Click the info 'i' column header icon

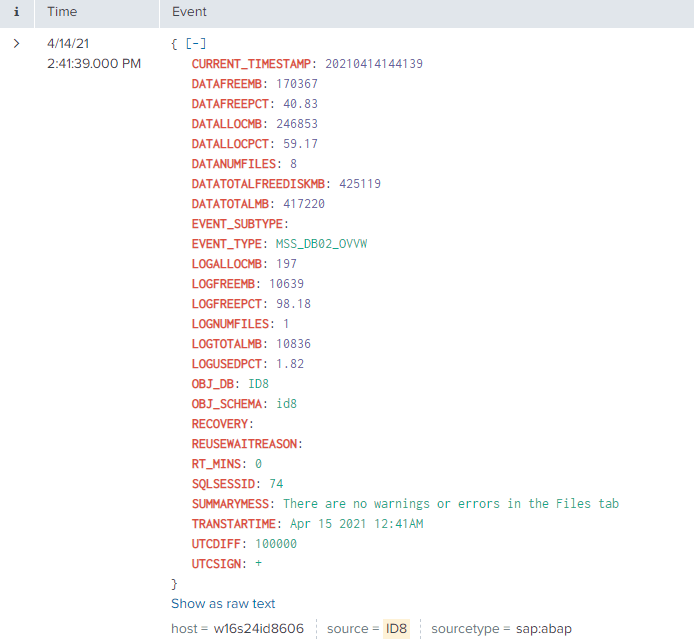tap(16, 13)
